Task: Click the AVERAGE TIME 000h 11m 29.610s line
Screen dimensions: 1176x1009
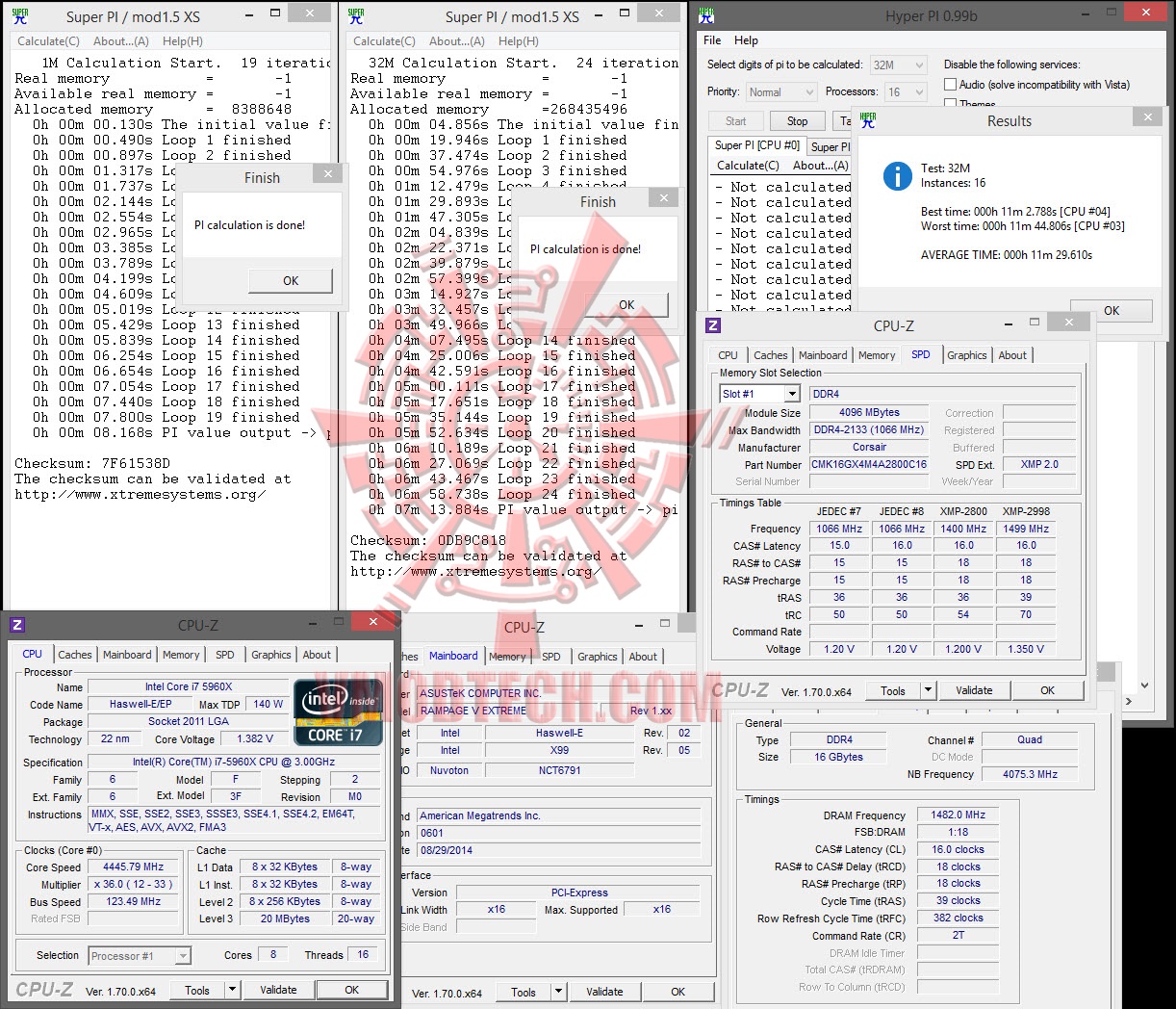Action: pyautogui.click(x=1007, y=255)
